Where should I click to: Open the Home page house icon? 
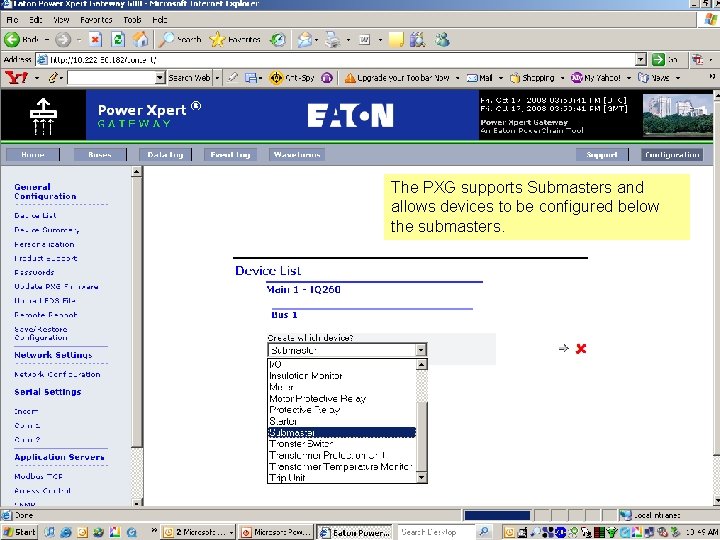pos(141,39)
